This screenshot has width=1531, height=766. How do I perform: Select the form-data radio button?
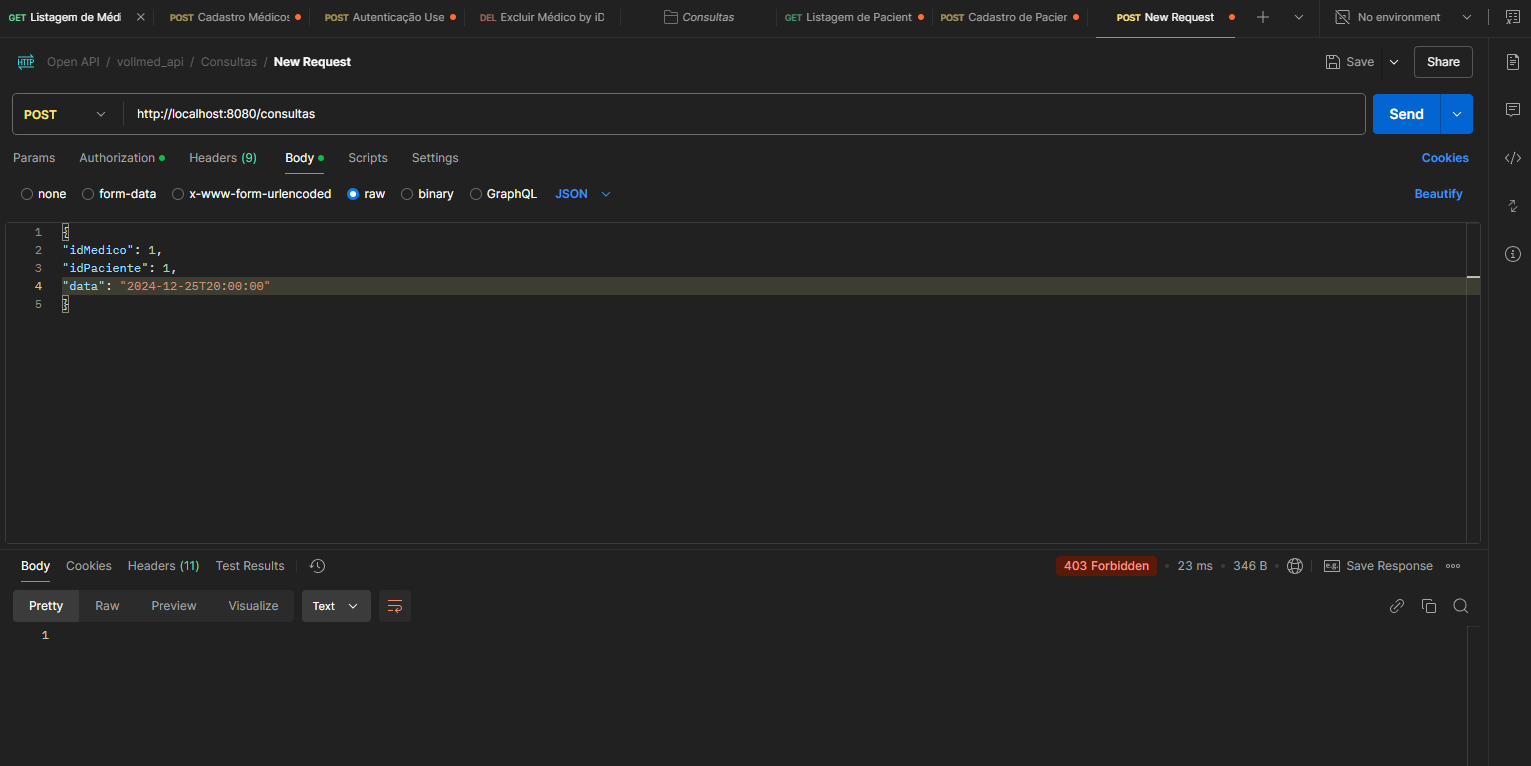tap(88, 194)
